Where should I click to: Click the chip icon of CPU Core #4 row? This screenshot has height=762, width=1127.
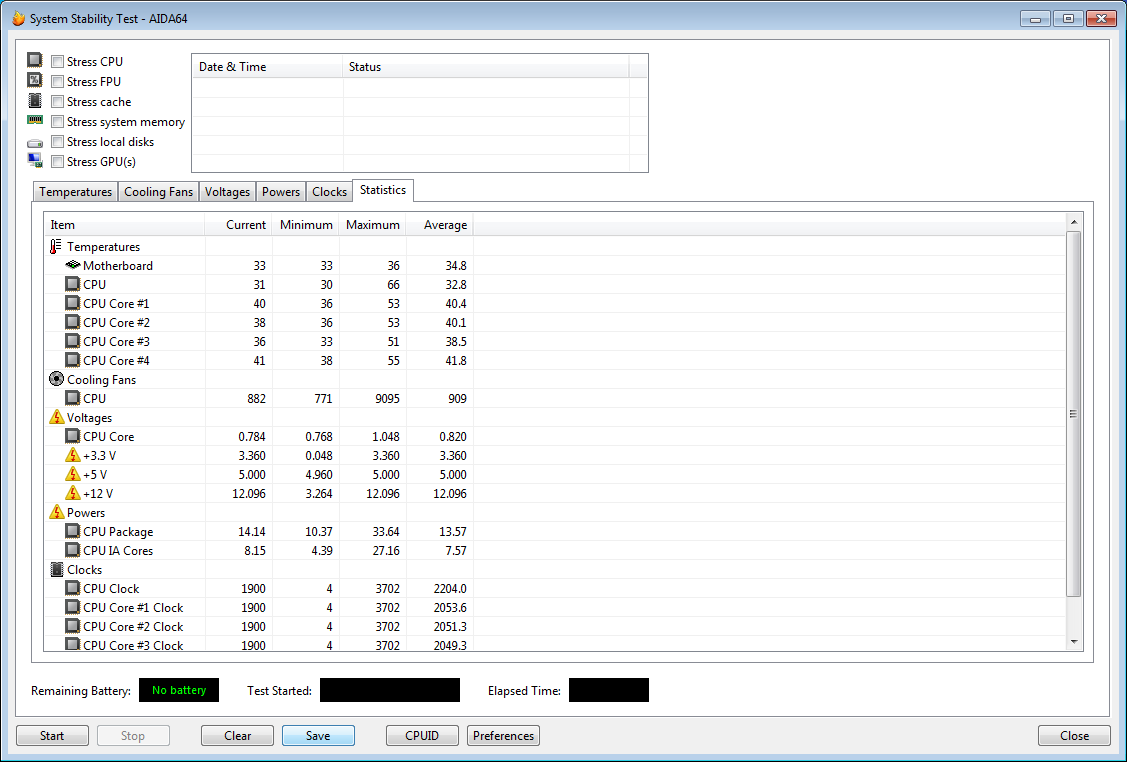[73, 360]
